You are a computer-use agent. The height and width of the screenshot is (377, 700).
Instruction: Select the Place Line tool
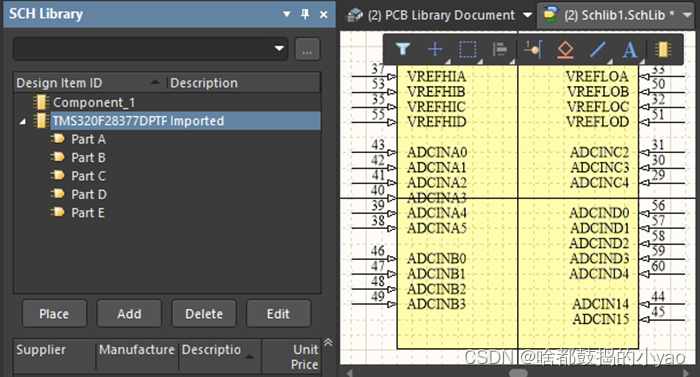pyautogui.click(x=597, y=49)
